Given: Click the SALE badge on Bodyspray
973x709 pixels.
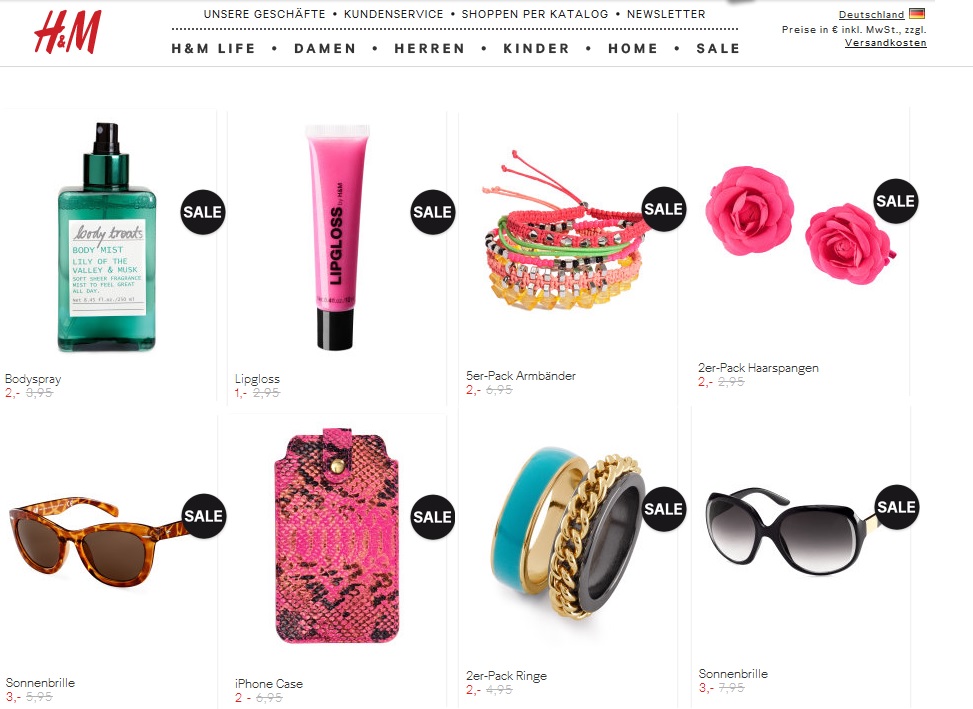Looking at the screenshot, I should point(202,212).
